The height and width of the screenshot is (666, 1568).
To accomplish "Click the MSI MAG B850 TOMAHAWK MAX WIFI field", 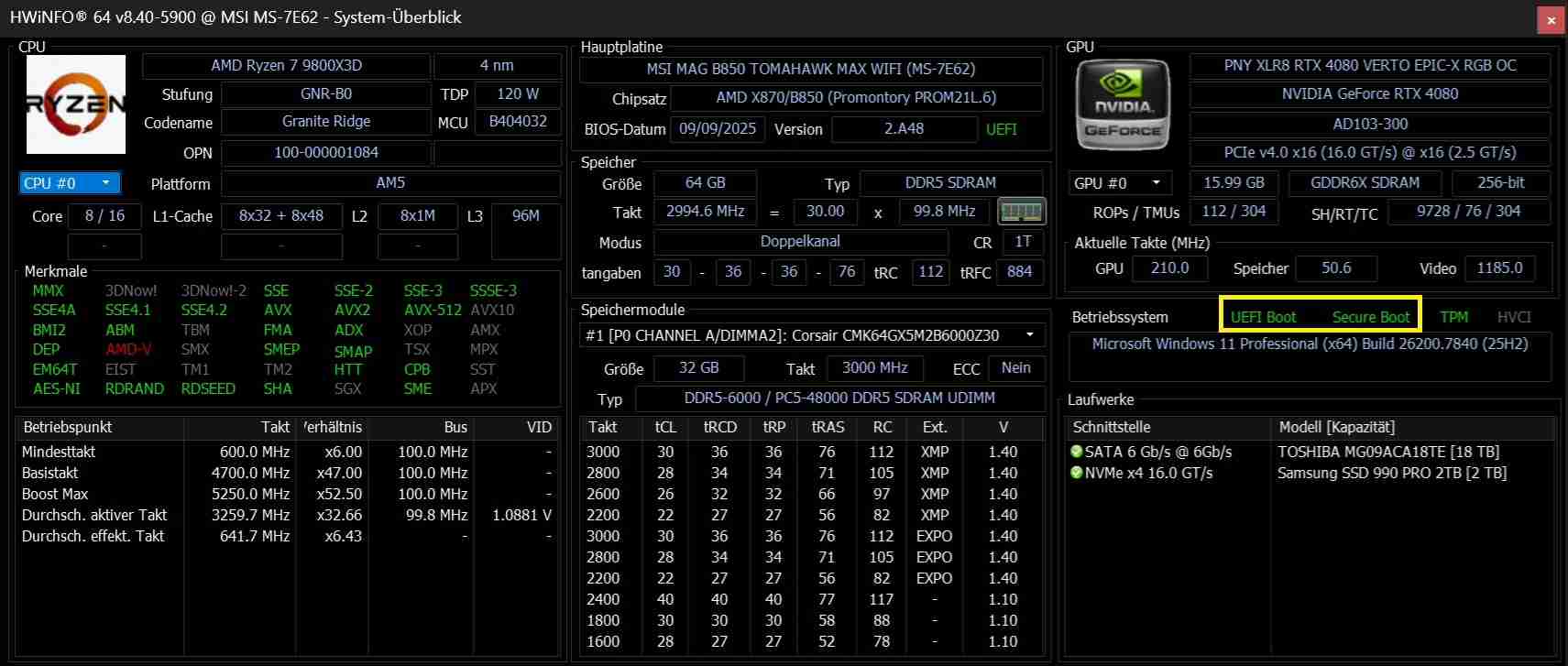I will tap(811, 70).
